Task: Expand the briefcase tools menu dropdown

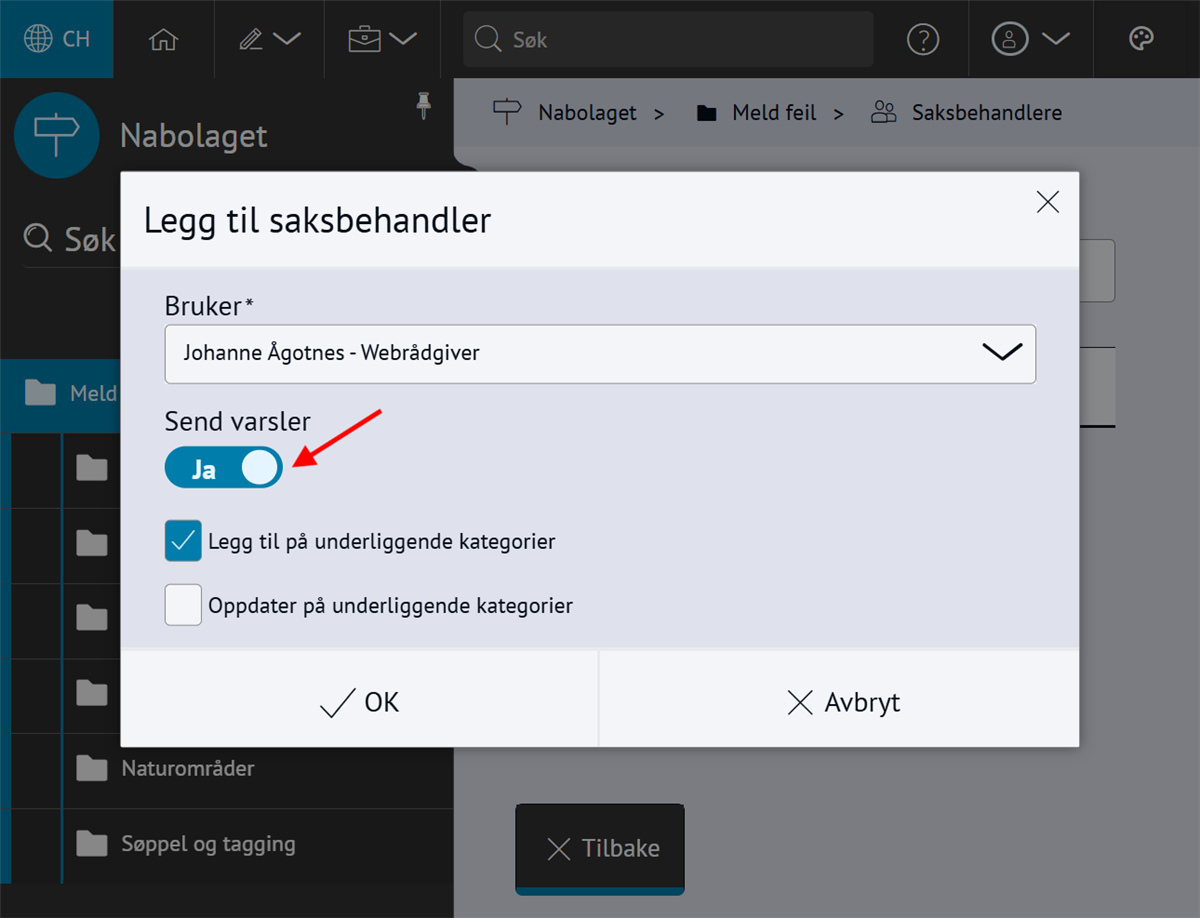Action: (x=381, y=39)
